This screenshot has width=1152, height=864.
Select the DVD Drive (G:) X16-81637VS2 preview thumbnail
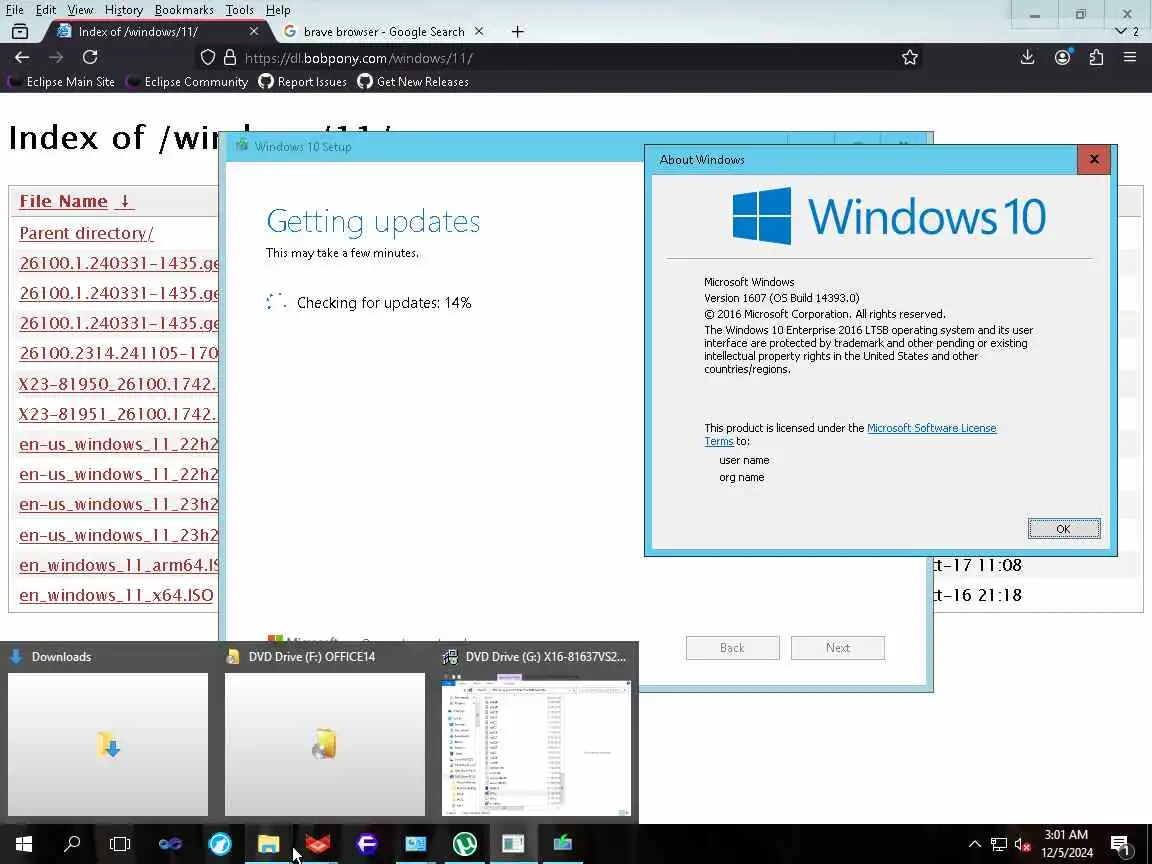[537, 744]
